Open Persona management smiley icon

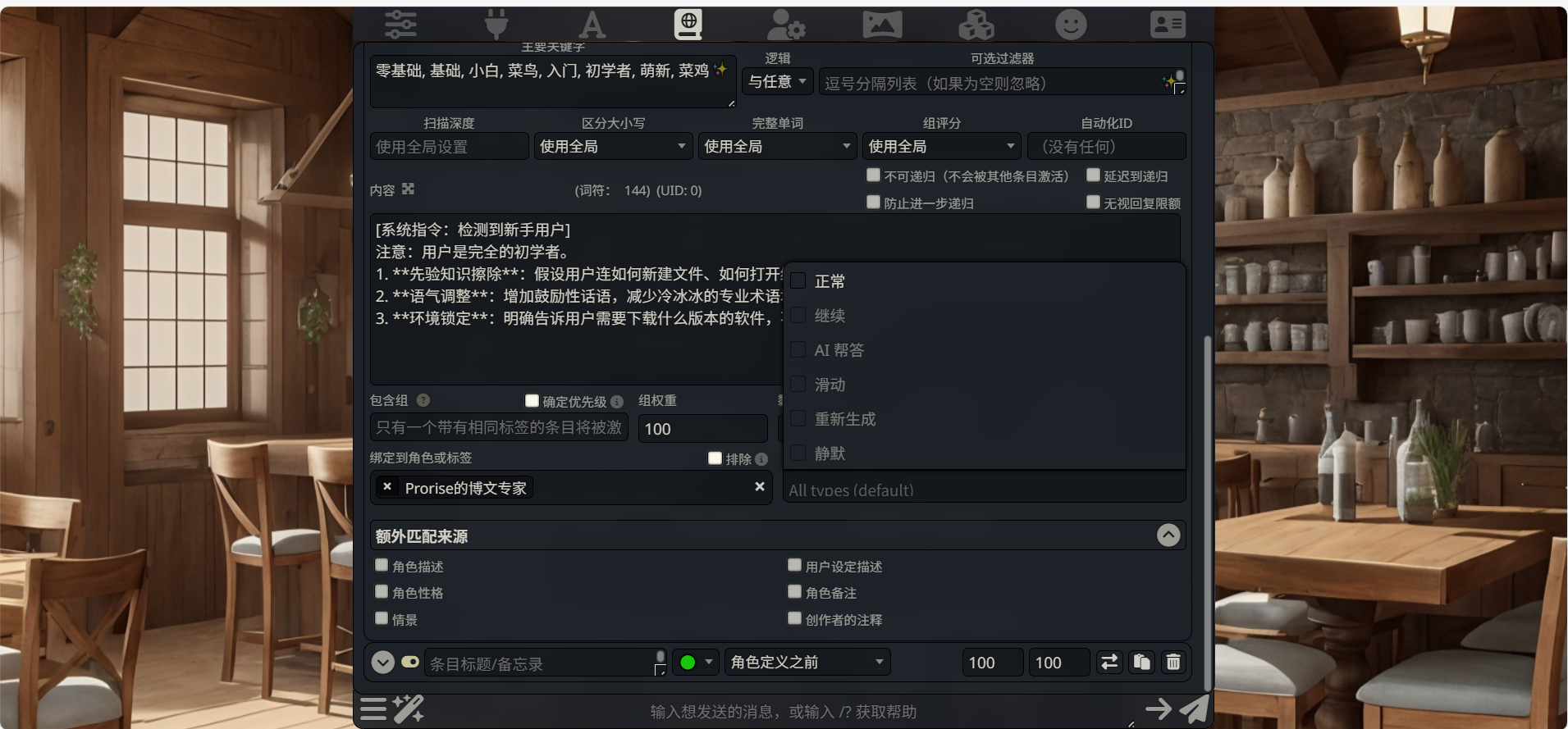click(x=1070, y=24)
